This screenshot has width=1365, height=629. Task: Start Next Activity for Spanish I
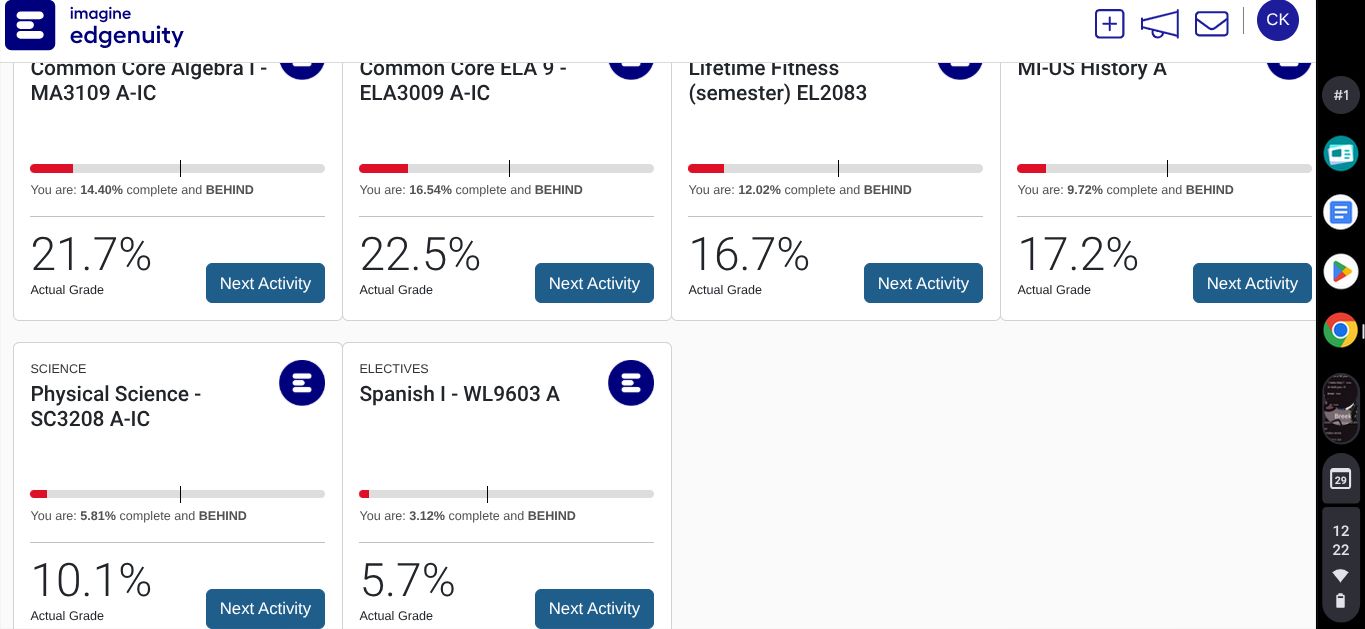tap(594, 608)
